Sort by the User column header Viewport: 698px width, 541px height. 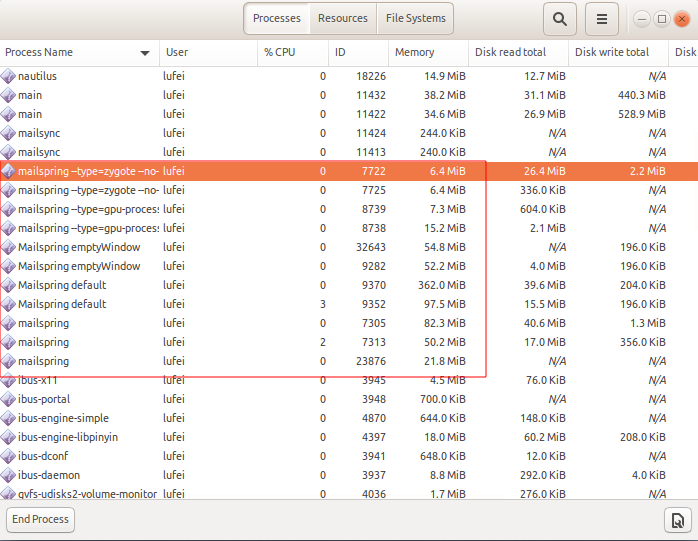click(x=208, y=53)
